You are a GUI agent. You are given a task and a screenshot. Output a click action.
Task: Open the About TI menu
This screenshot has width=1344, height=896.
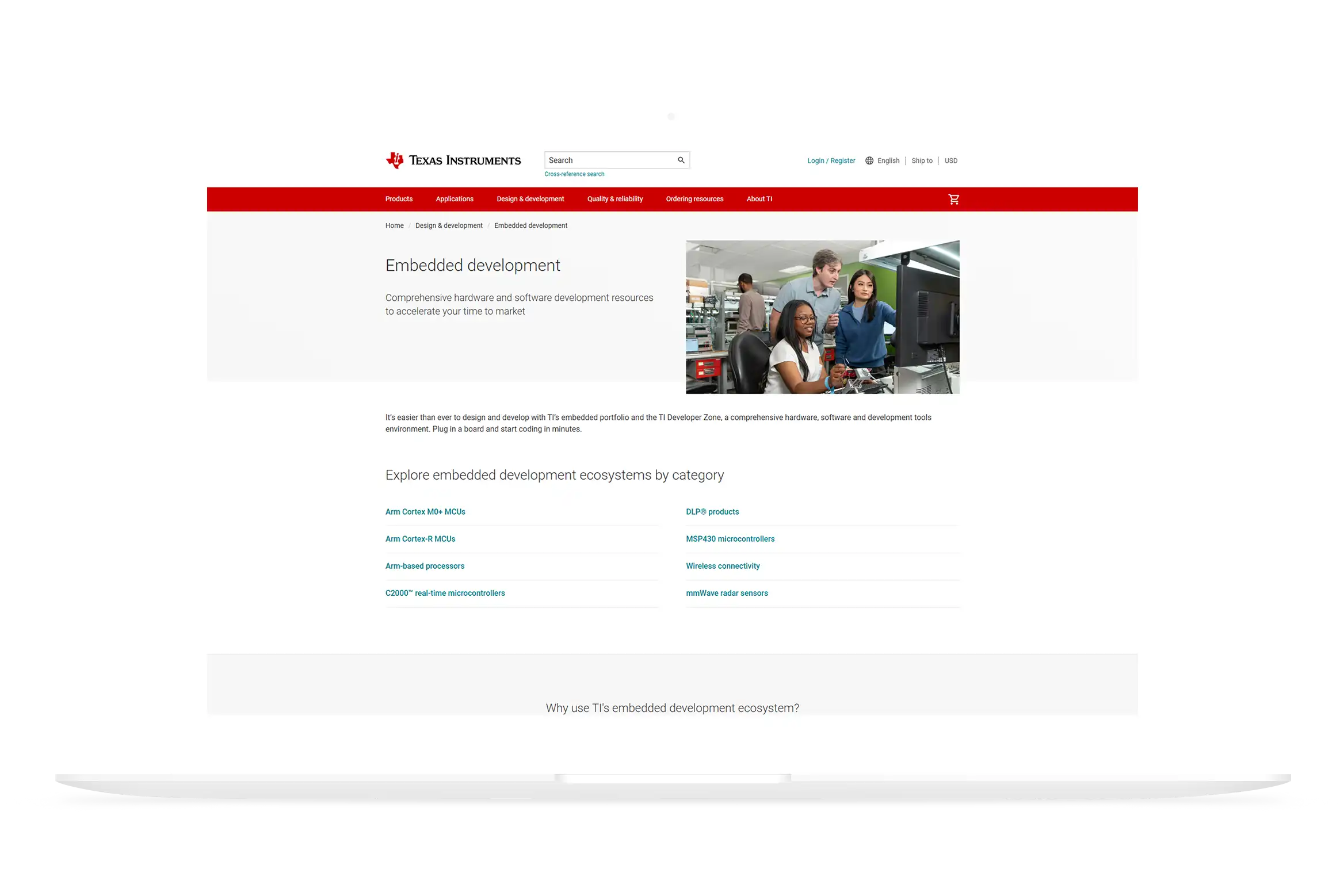759,199
